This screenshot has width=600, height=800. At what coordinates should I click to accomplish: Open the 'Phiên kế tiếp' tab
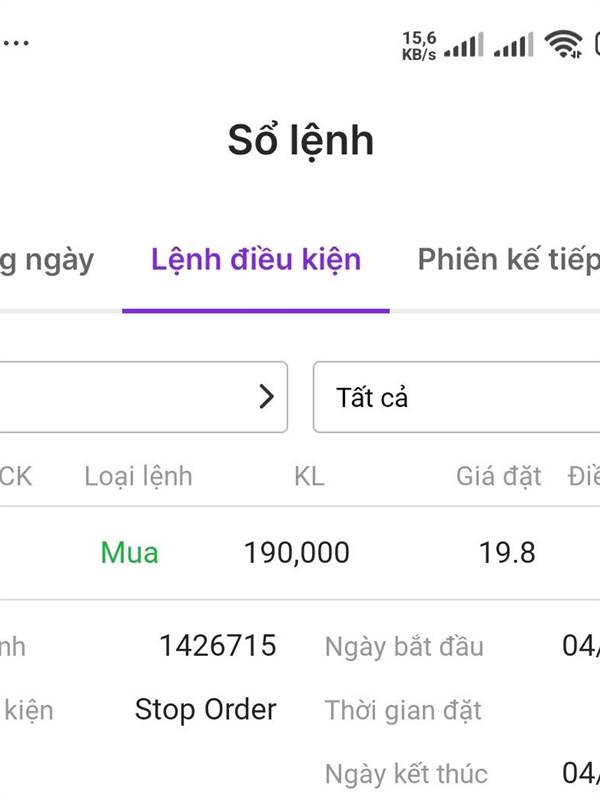508,260
